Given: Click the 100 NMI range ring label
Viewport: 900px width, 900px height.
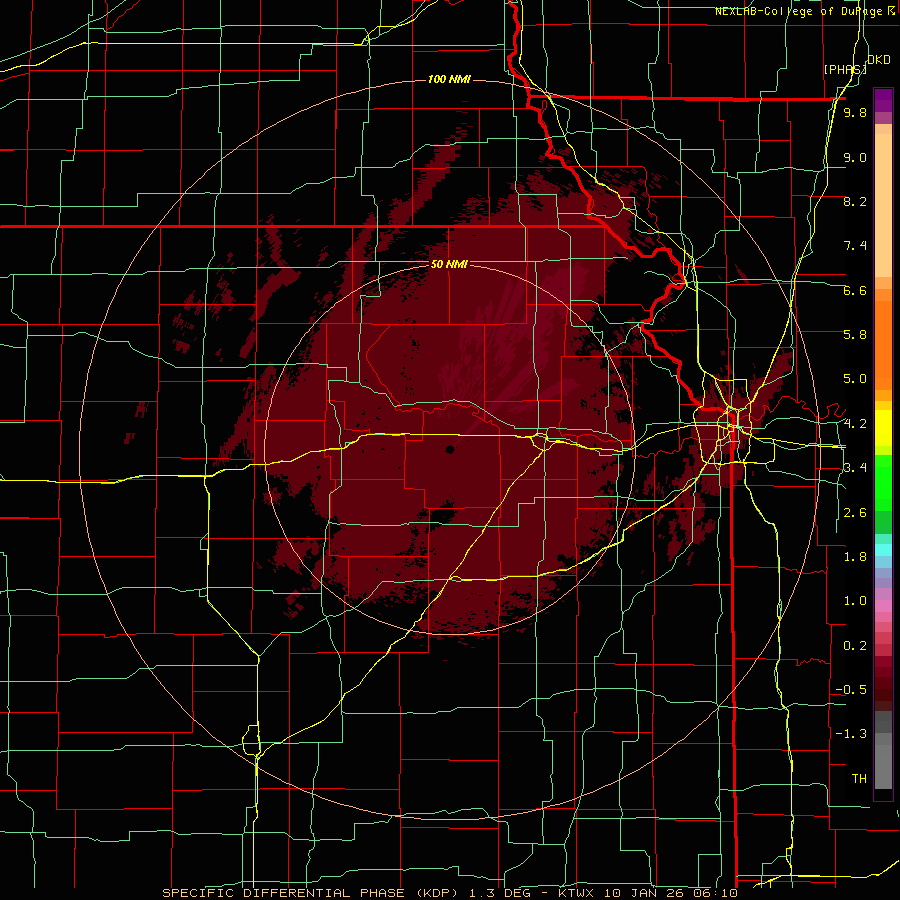Looking at the screenshot, I should tap(449, 79).
